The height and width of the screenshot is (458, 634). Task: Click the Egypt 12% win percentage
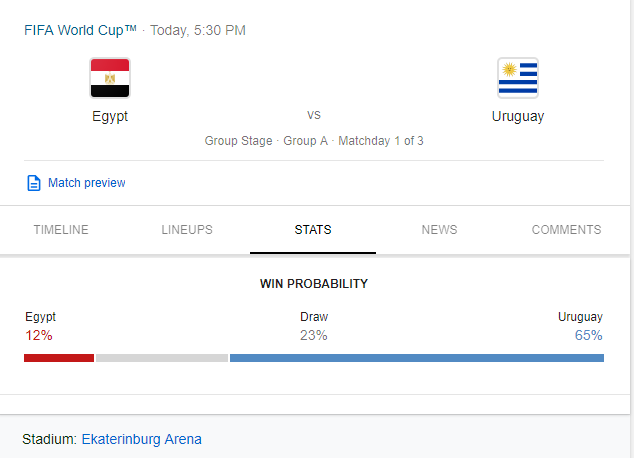click(x=39, y=335)
